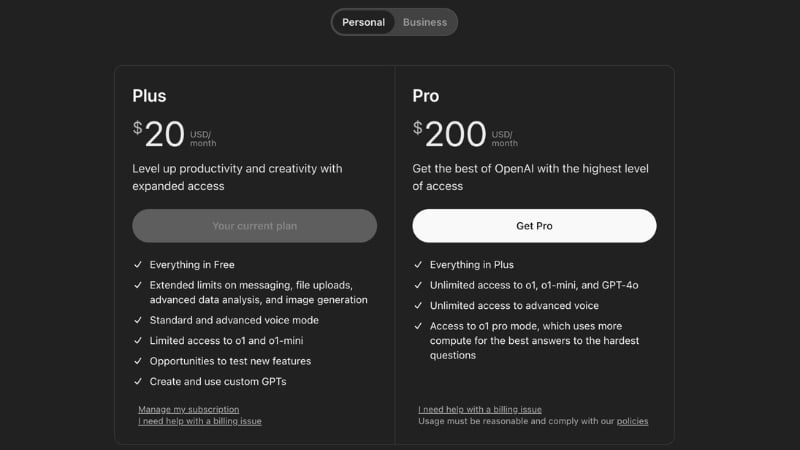Image resolution: width=800 pixels, height=450 pixels.
Task: Click the checkmark beside Limited access to o1
Action: pyautogui.click(x=138, y=341)
